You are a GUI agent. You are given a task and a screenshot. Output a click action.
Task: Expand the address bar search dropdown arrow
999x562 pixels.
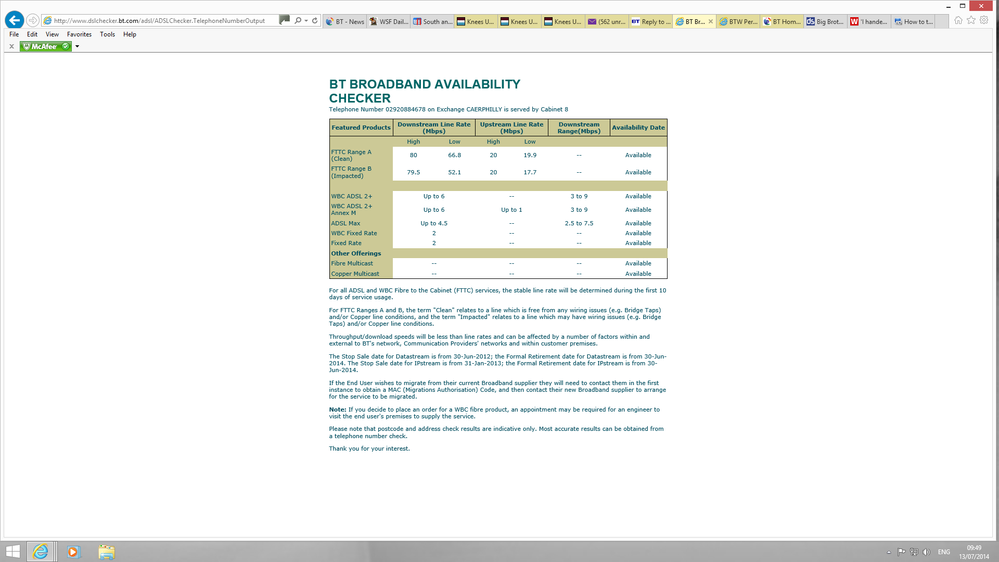click(x=306, y=20)
